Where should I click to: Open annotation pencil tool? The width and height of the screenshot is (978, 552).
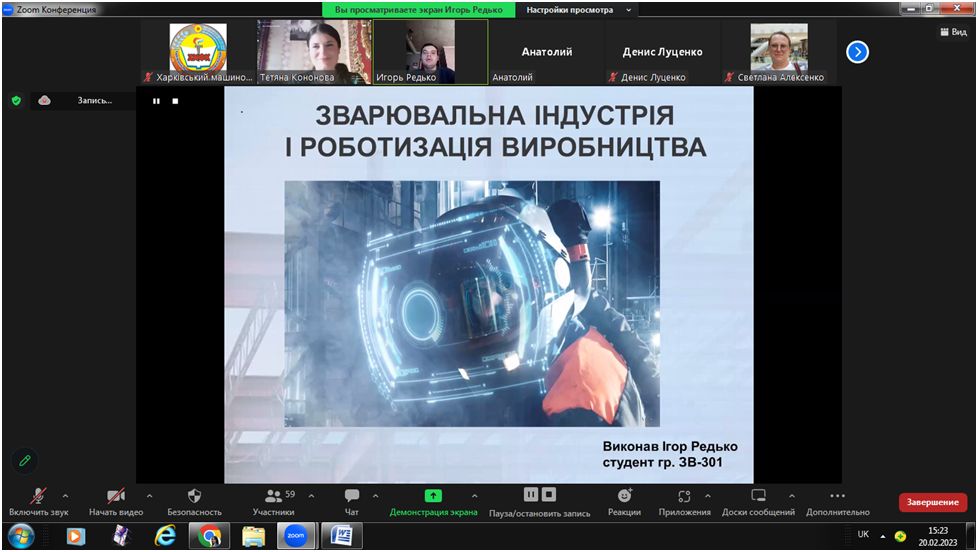coord(25,461)
